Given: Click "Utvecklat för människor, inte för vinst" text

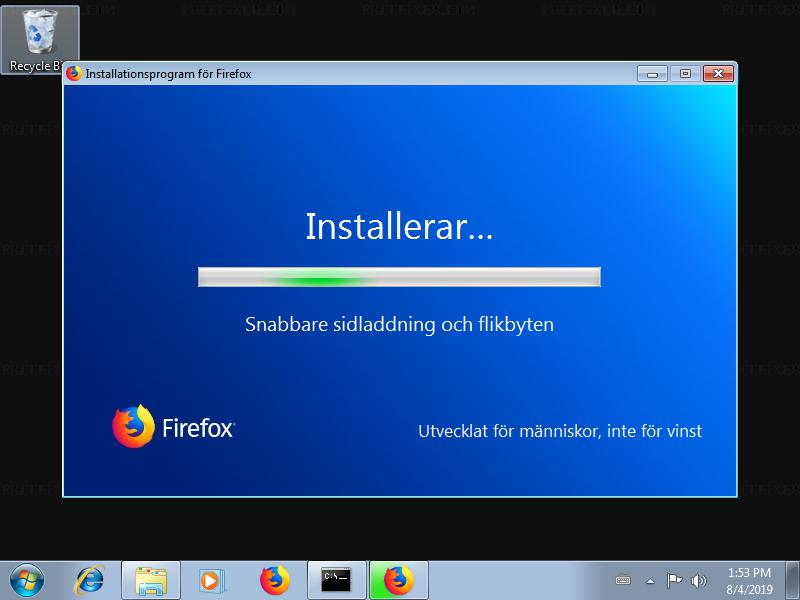Looking at the screenshot, I should (x=560, y=431).
